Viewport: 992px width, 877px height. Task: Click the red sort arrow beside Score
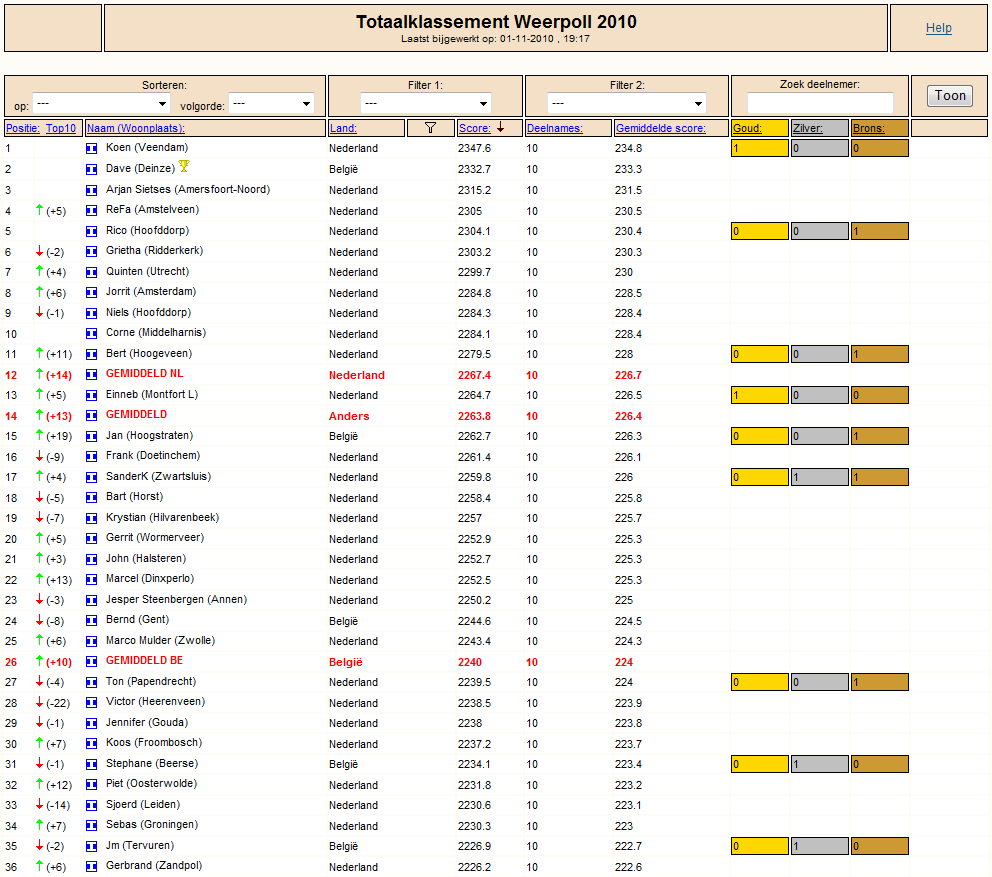click(x=500, y=128)
